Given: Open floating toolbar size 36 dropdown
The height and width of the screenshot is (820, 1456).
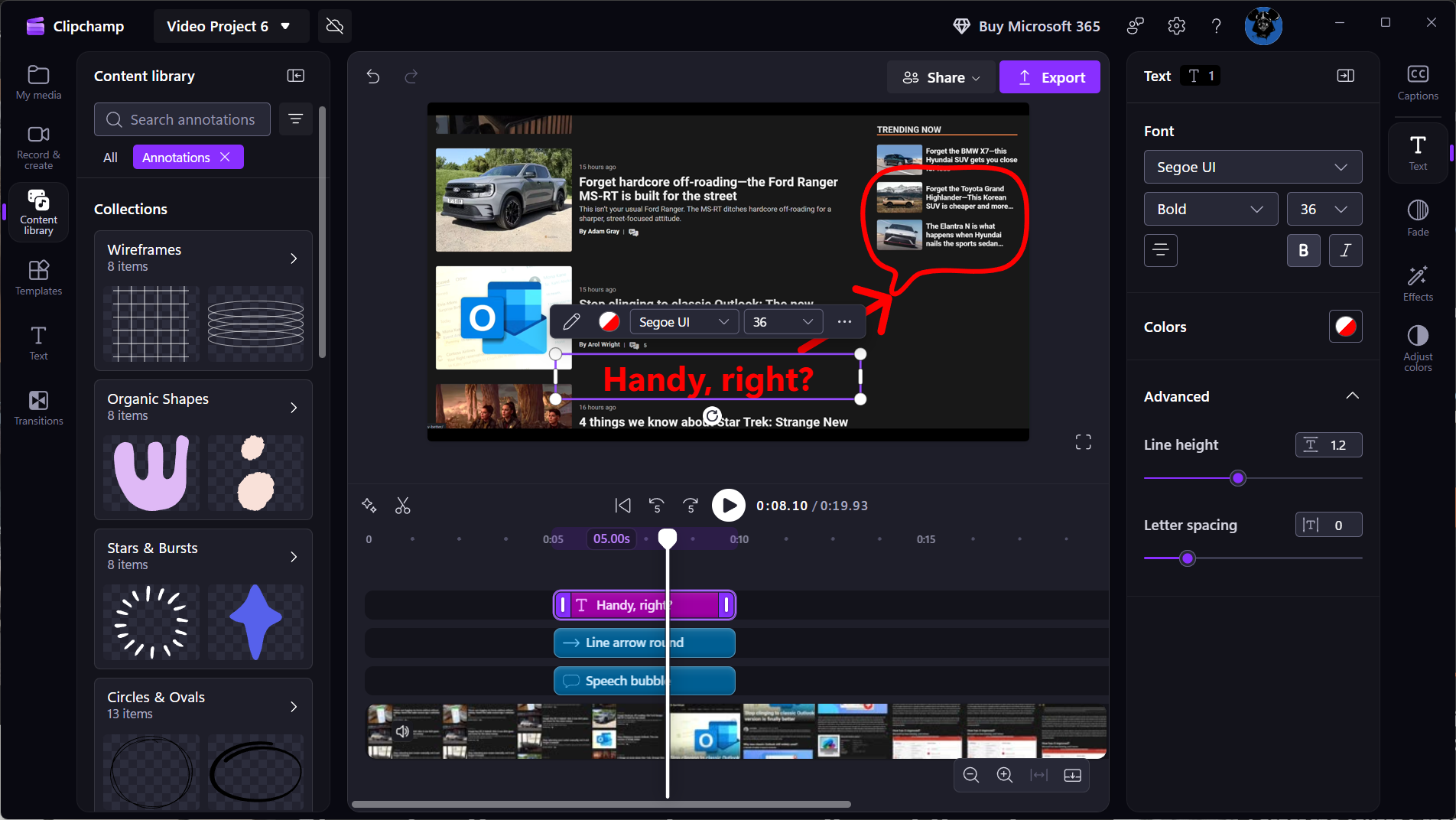Looking at the screenshot, I should coord(783,322).
